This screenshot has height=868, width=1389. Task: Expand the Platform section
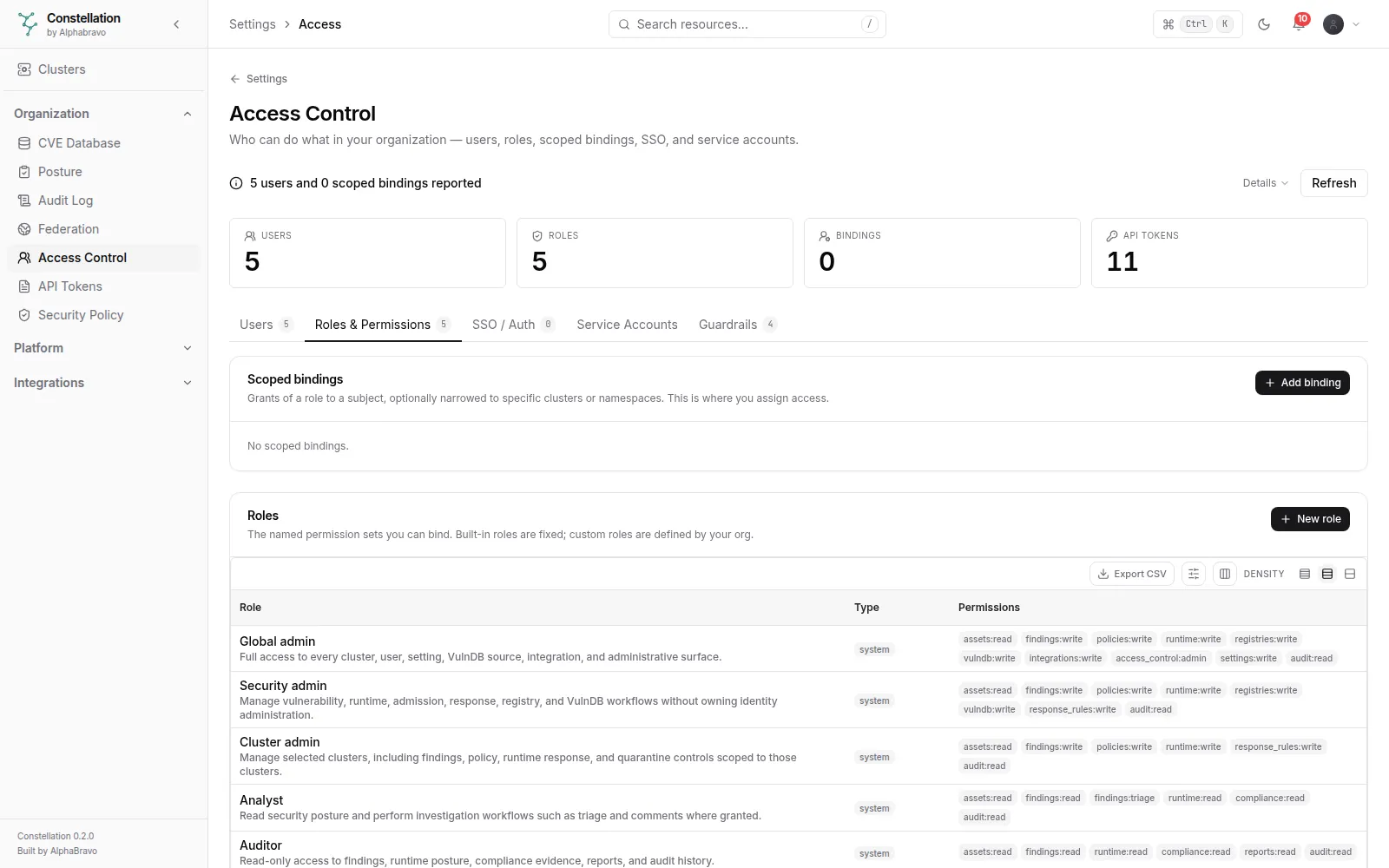click(103, 348)
